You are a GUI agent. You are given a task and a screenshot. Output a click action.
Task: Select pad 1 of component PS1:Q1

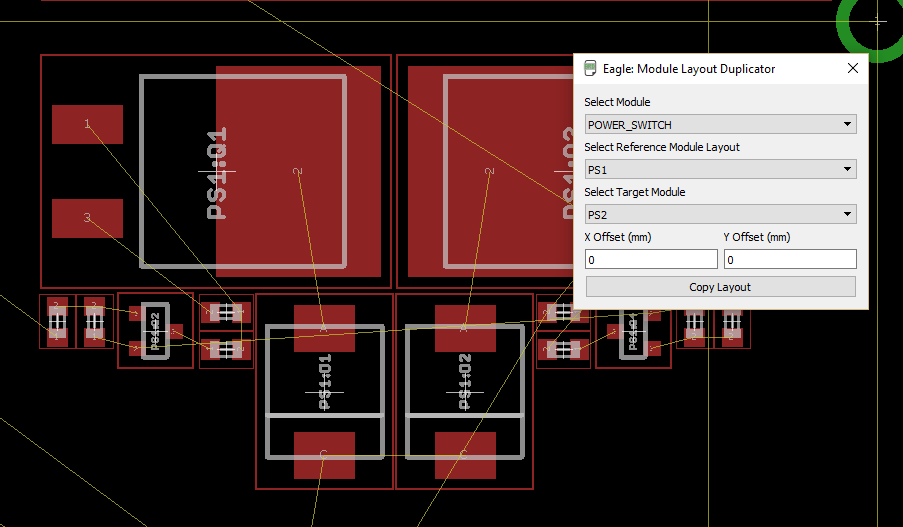88,124
